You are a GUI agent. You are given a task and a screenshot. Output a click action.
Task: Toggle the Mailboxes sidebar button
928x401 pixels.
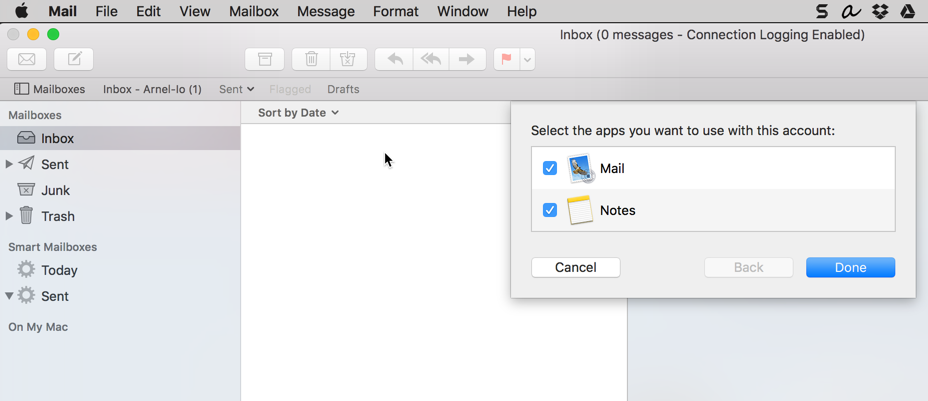coord(50,89)
